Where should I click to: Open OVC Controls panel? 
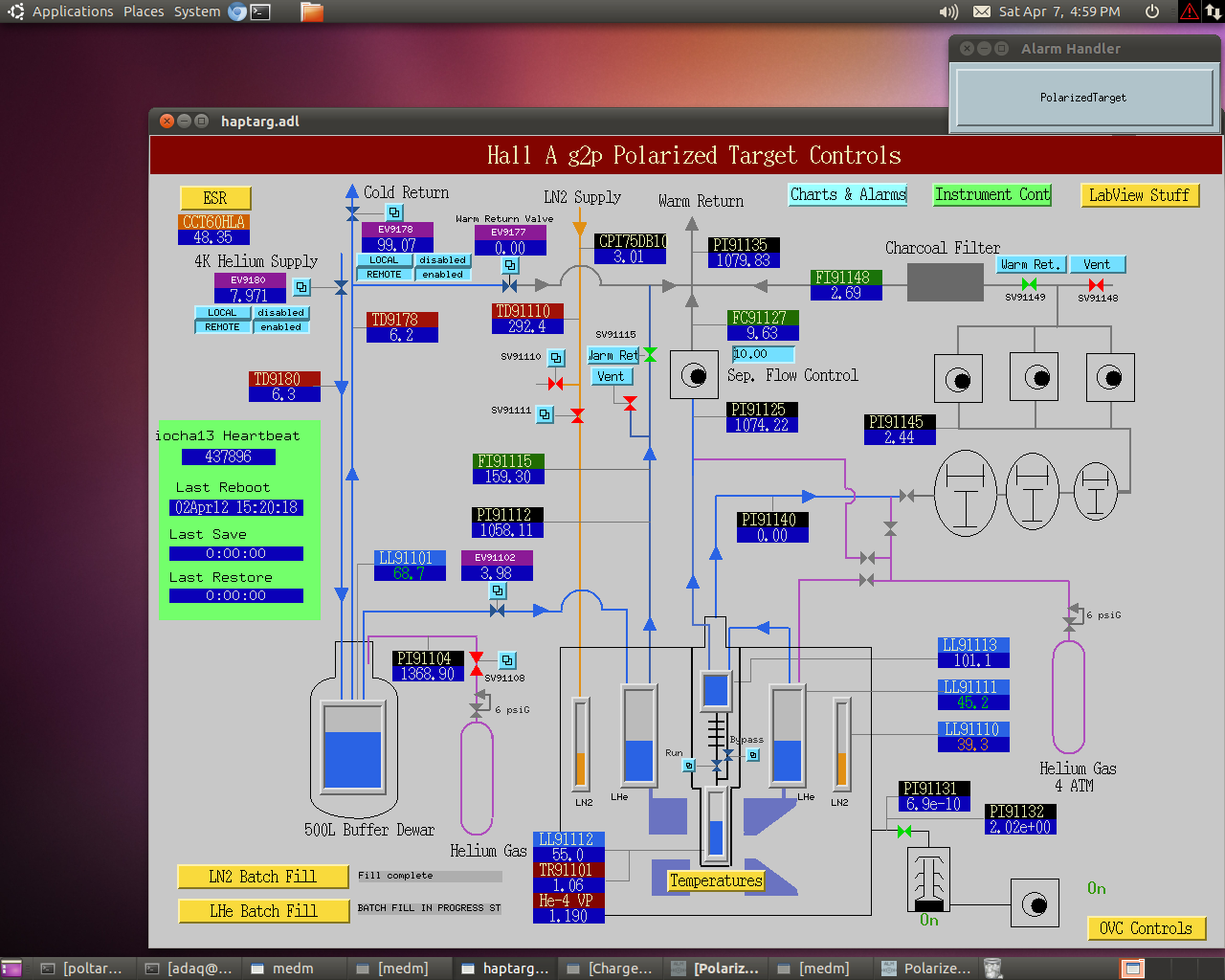point(1146,928)
